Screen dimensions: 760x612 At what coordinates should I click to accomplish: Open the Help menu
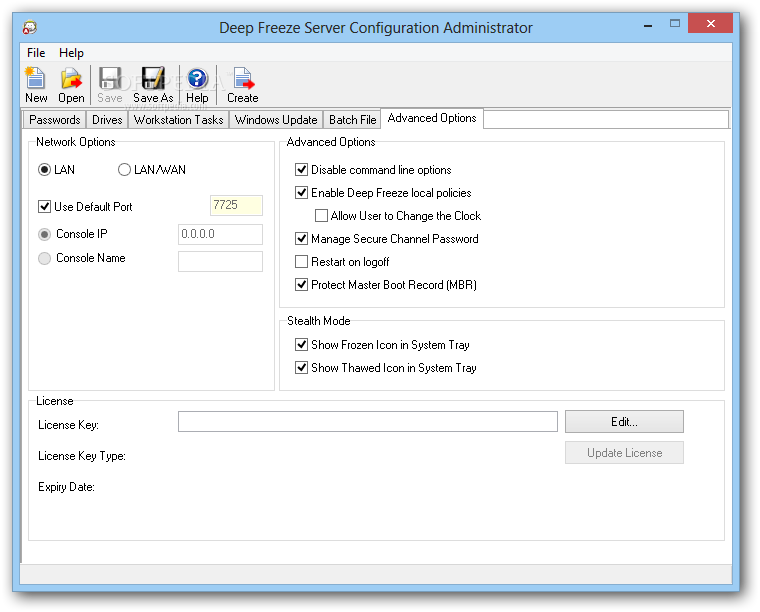click(71, 52)
